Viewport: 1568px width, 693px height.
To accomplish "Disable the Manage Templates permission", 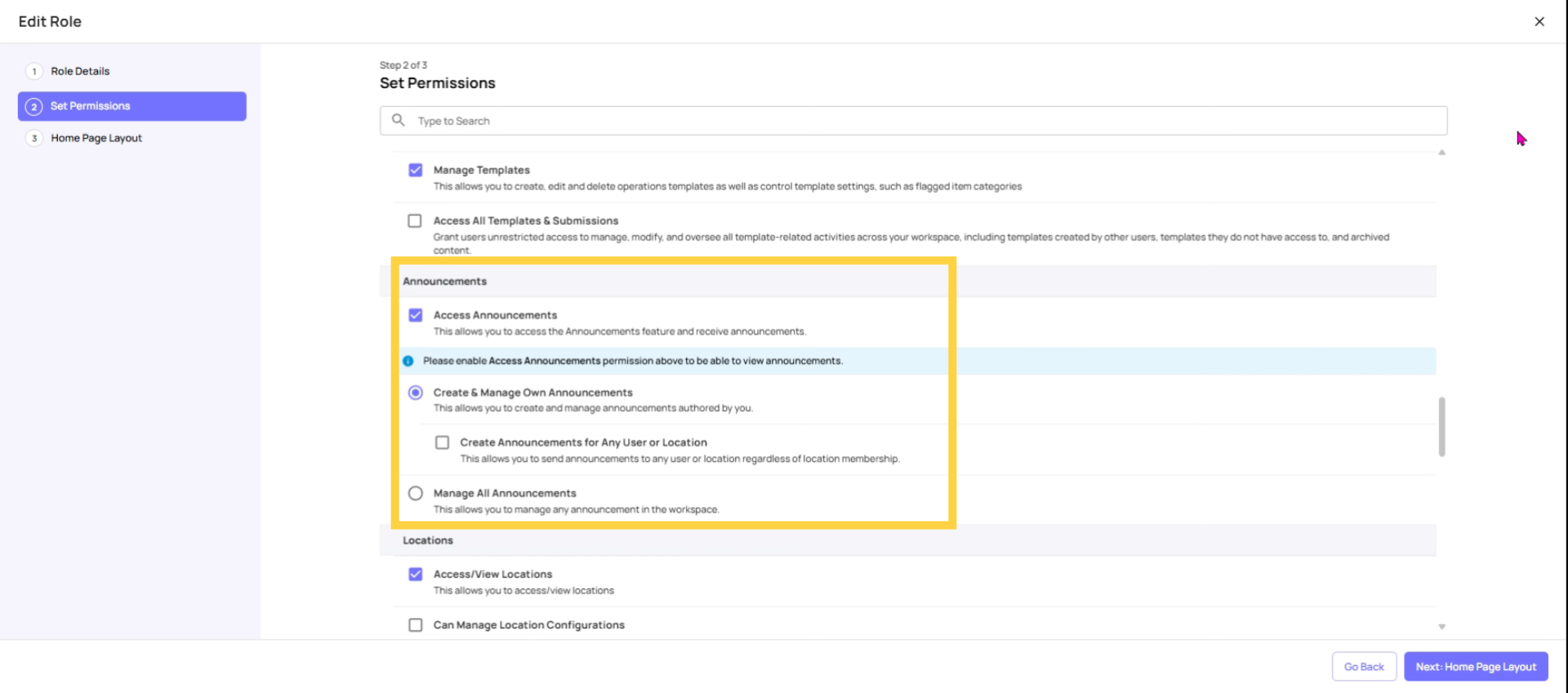I will pos(415,169).
